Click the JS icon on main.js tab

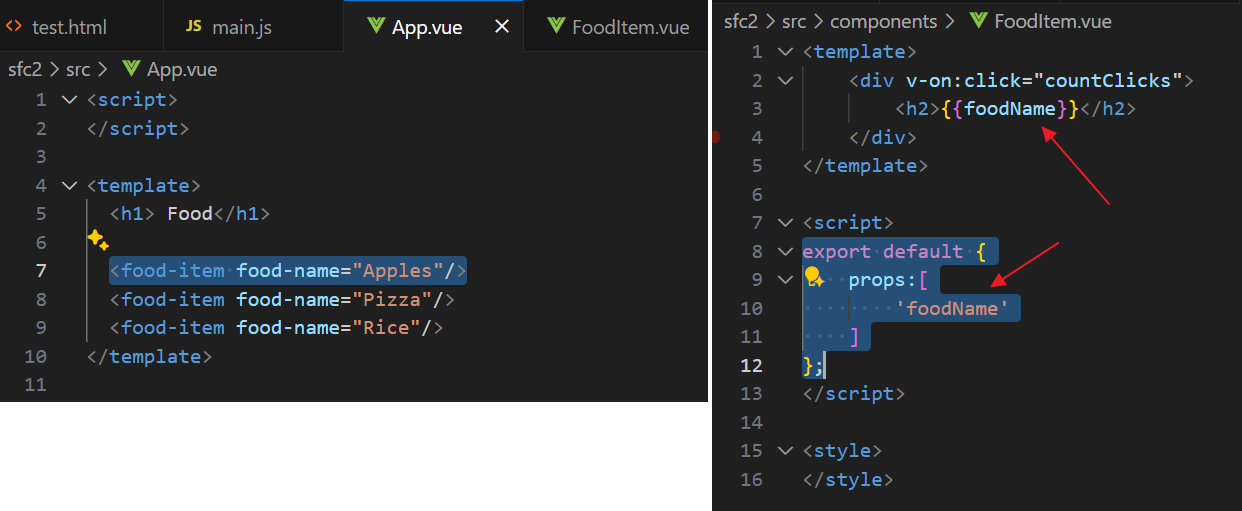194,27
